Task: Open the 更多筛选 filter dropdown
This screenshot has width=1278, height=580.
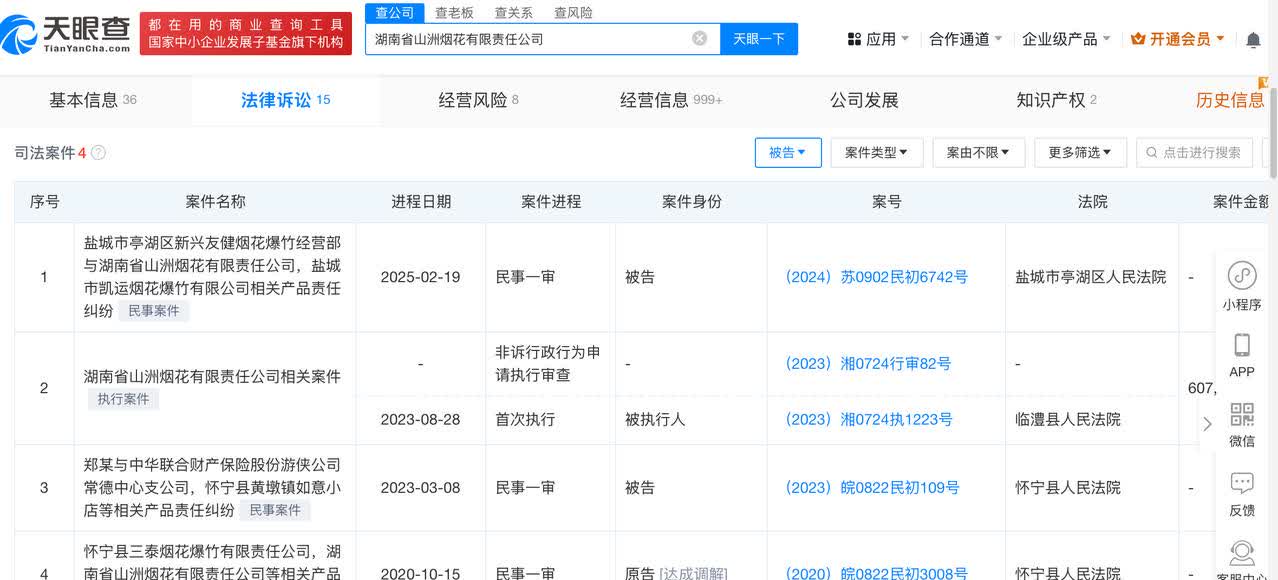Action: pos(1080,153)
